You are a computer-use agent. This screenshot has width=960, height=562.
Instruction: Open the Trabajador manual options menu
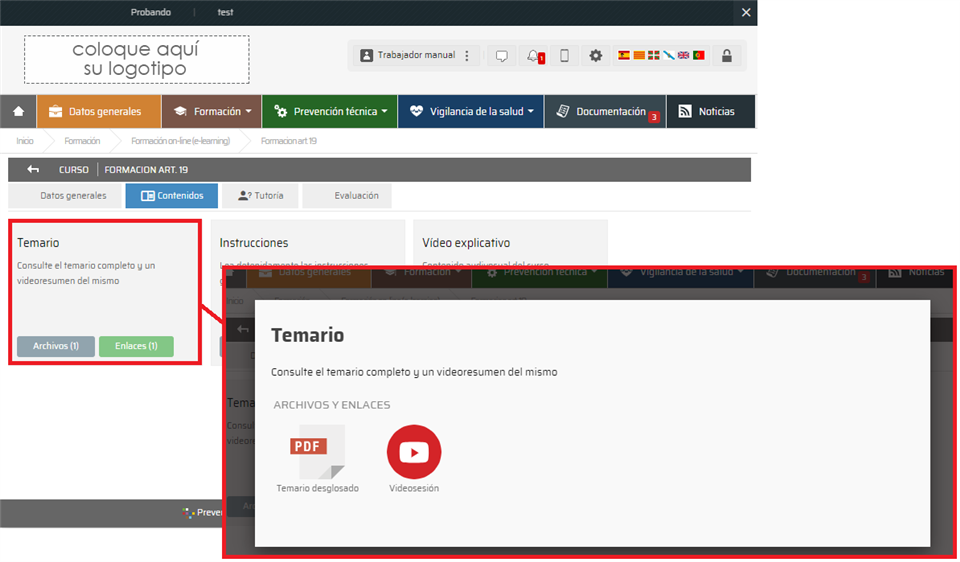(x=466, y=56)
